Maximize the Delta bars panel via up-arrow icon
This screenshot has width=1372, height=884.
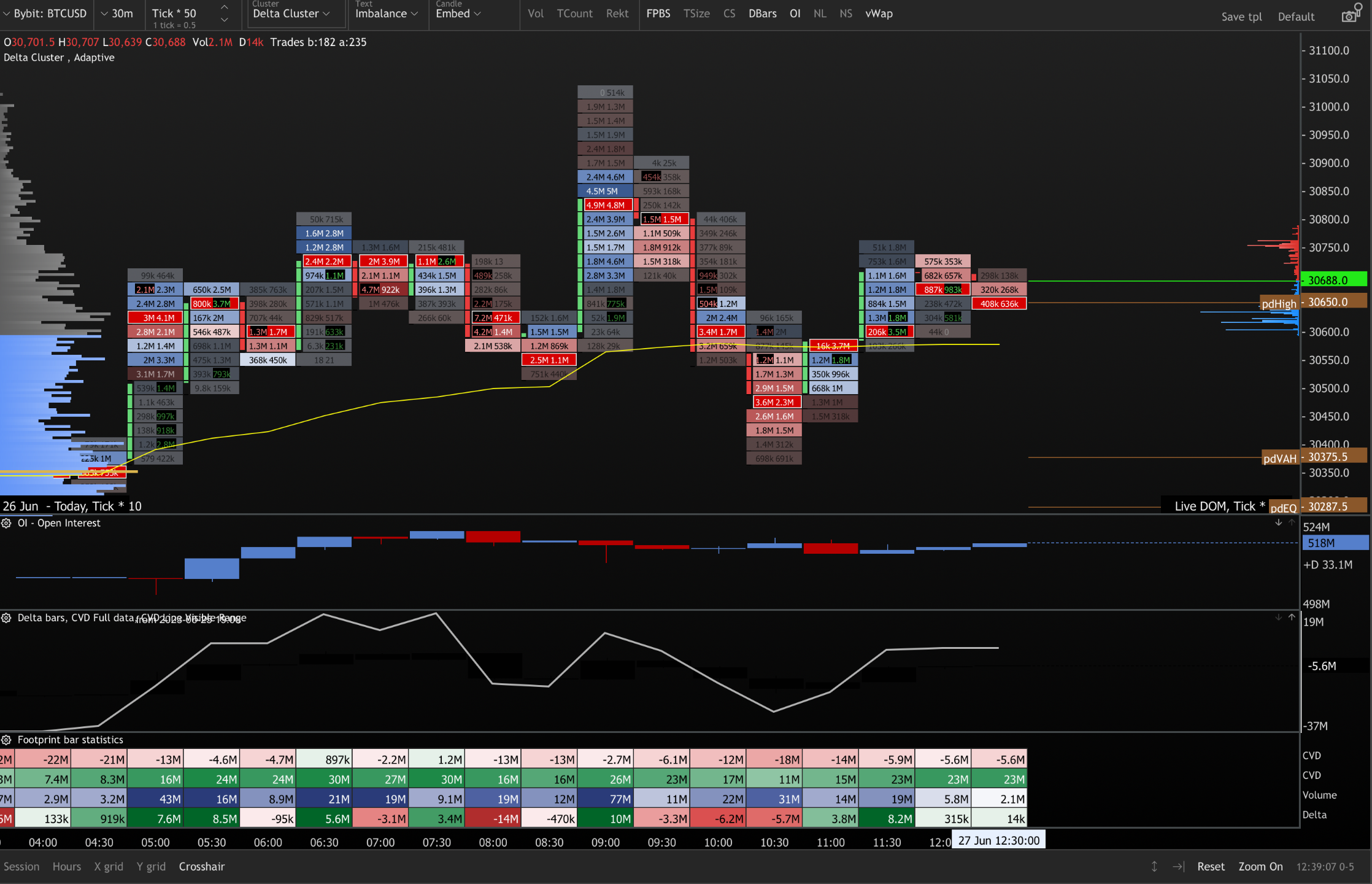click(1292, 618)
